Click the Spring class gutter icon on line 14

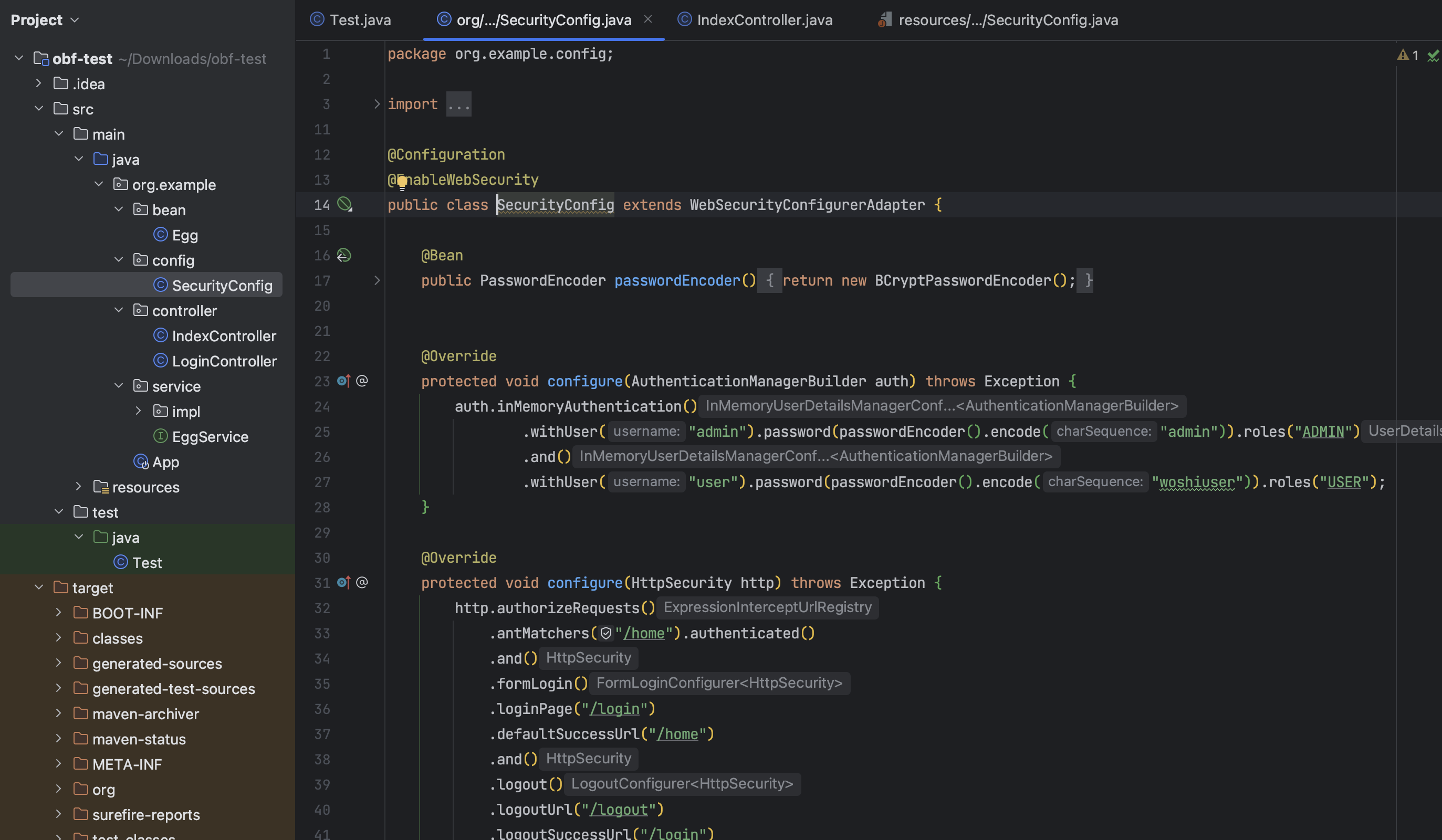click(x=344, y=204)
